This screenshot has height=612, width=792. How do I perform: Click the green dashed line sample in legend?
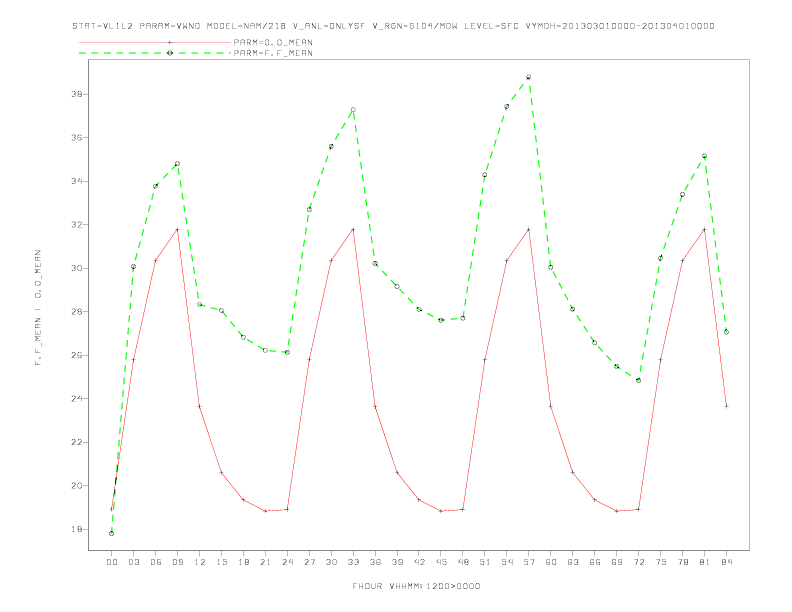155,53
